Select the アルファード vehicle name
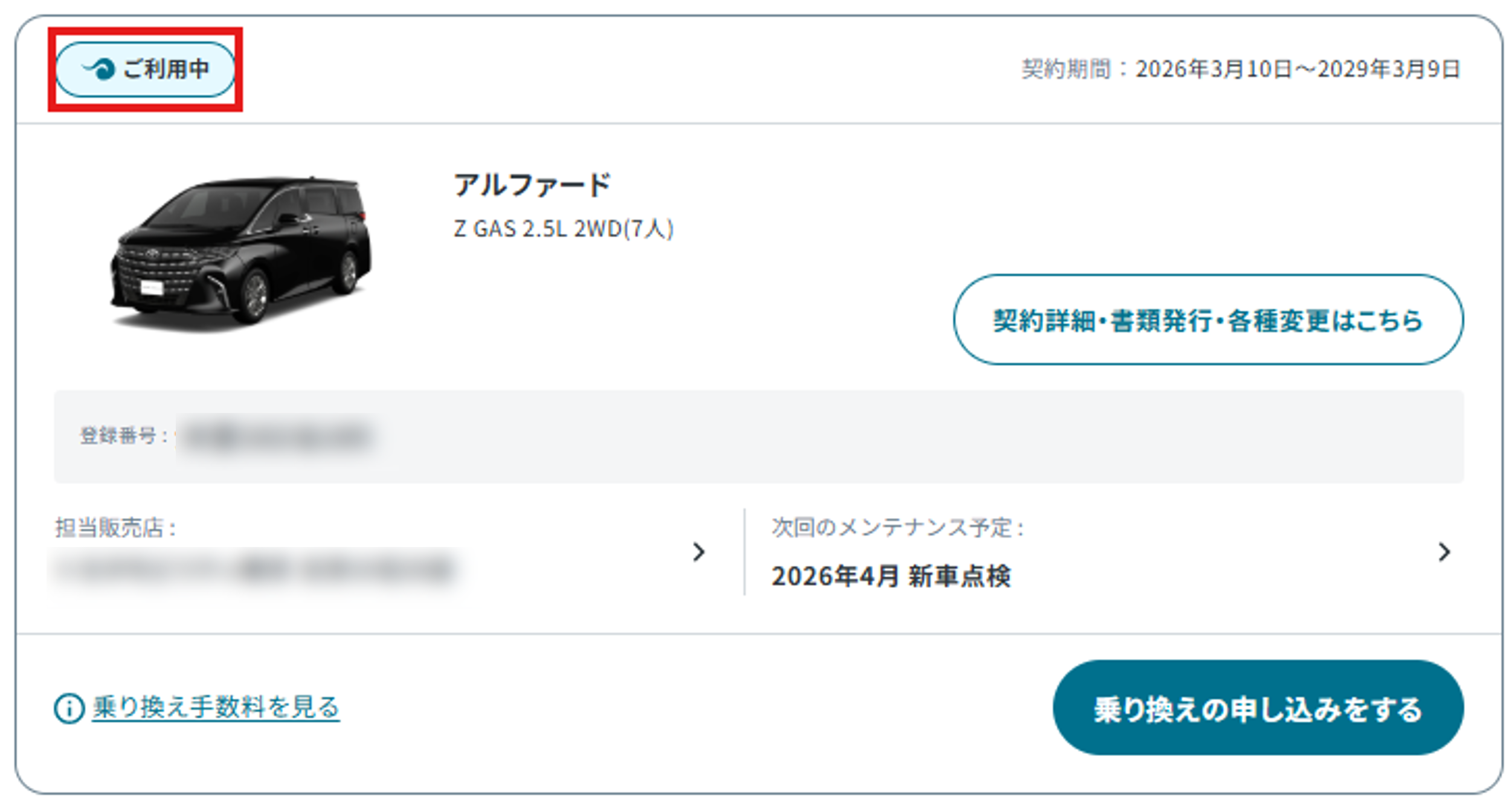The image size is (1512, 803). point(532,185)
